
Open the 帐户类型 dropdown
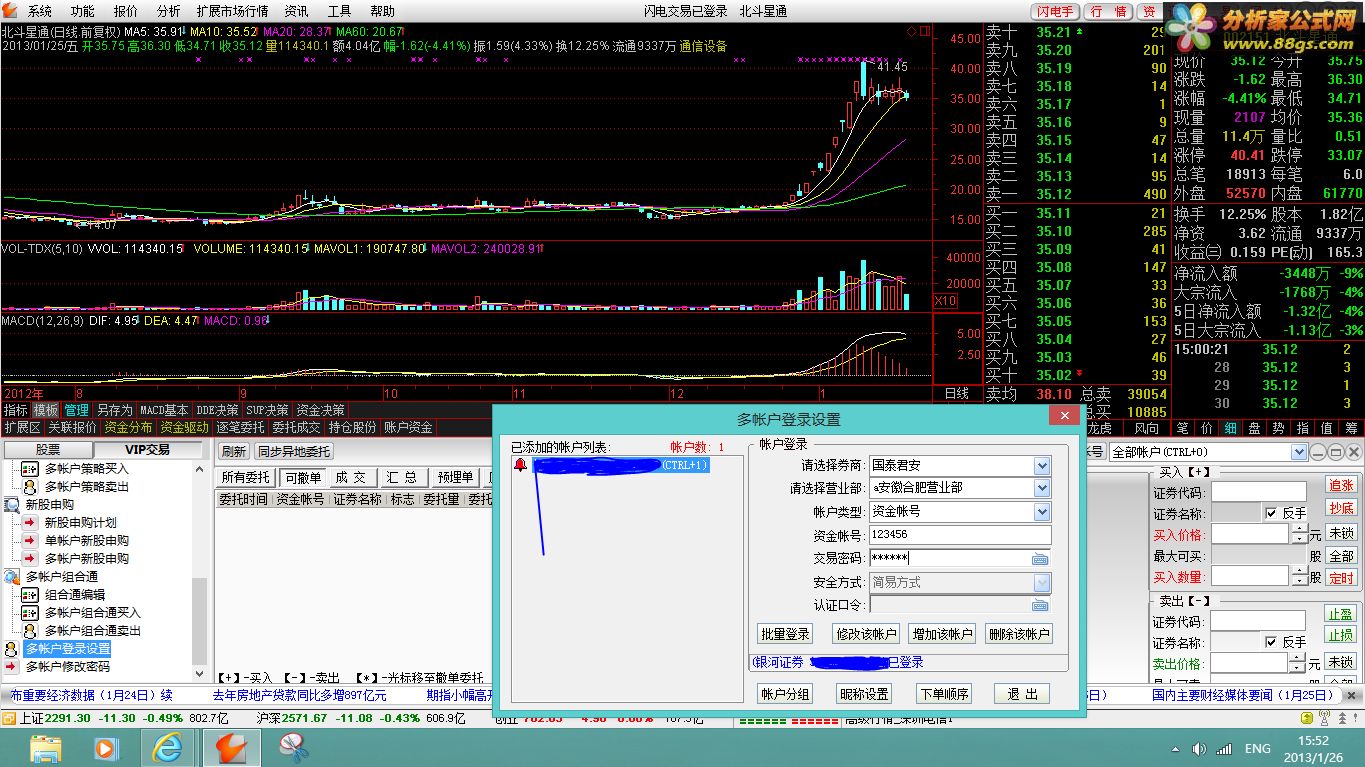pos(1042,511)
